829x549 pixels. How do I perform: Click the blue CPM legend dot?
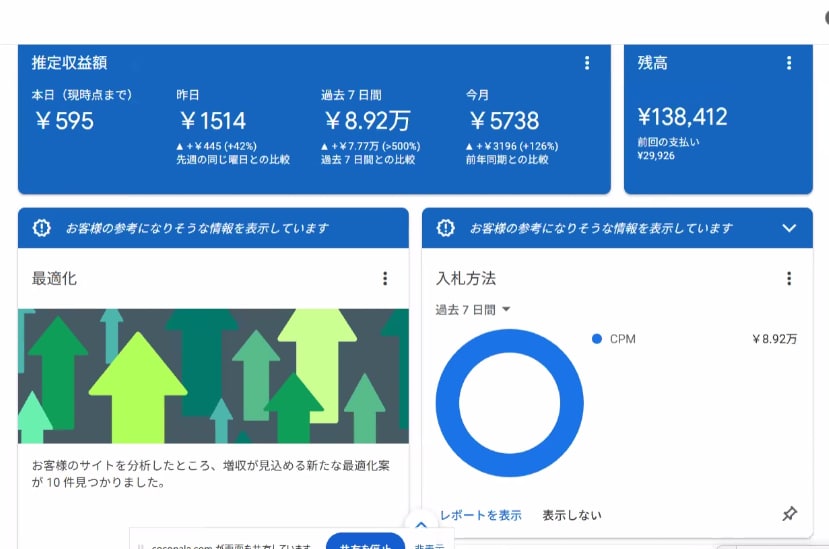597,339
